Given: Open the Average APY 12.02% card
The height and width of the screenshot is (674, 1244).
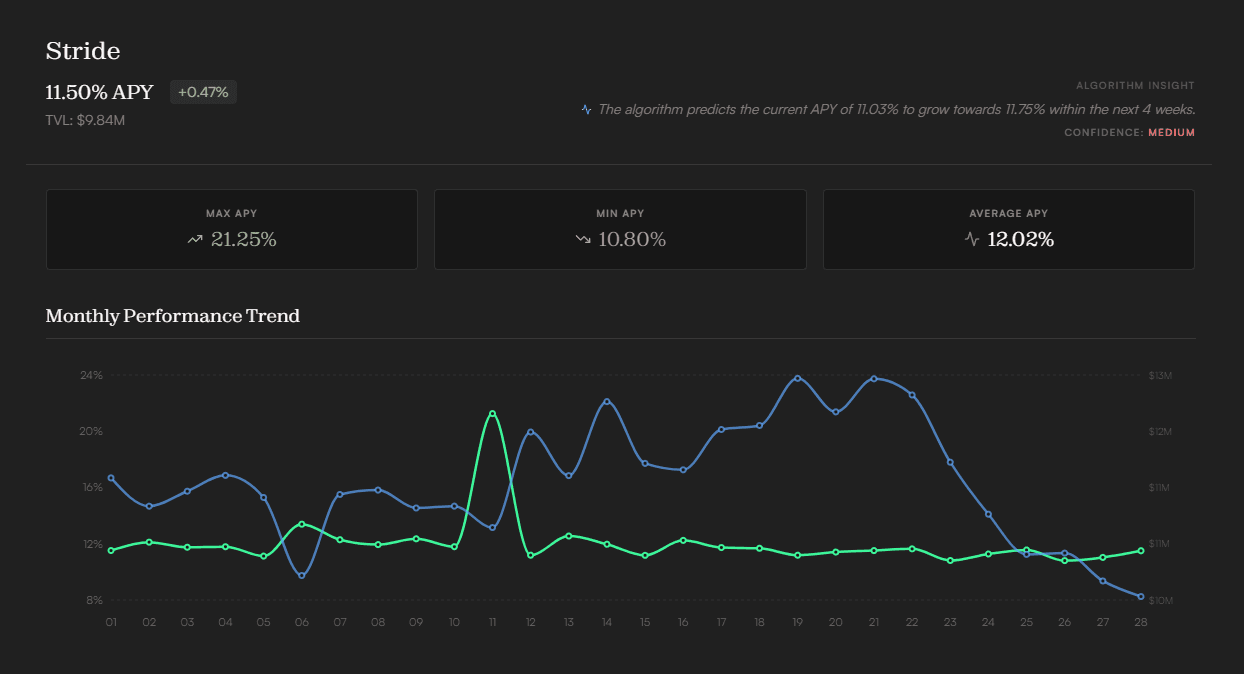Looking at the screenshot, I should 1009,229.
